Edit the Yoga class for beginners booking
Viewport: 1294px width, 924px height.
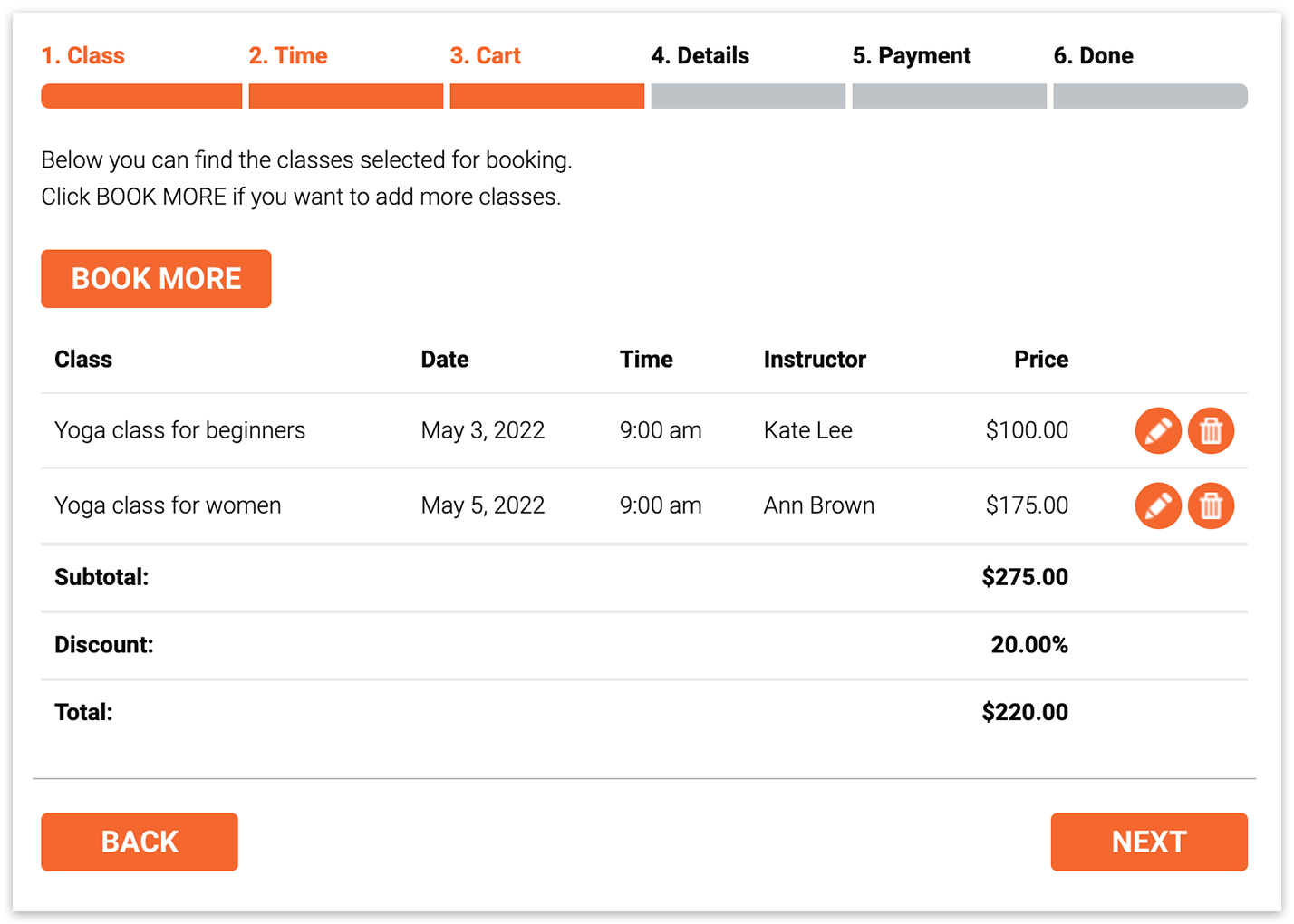tap(1157, 430)
